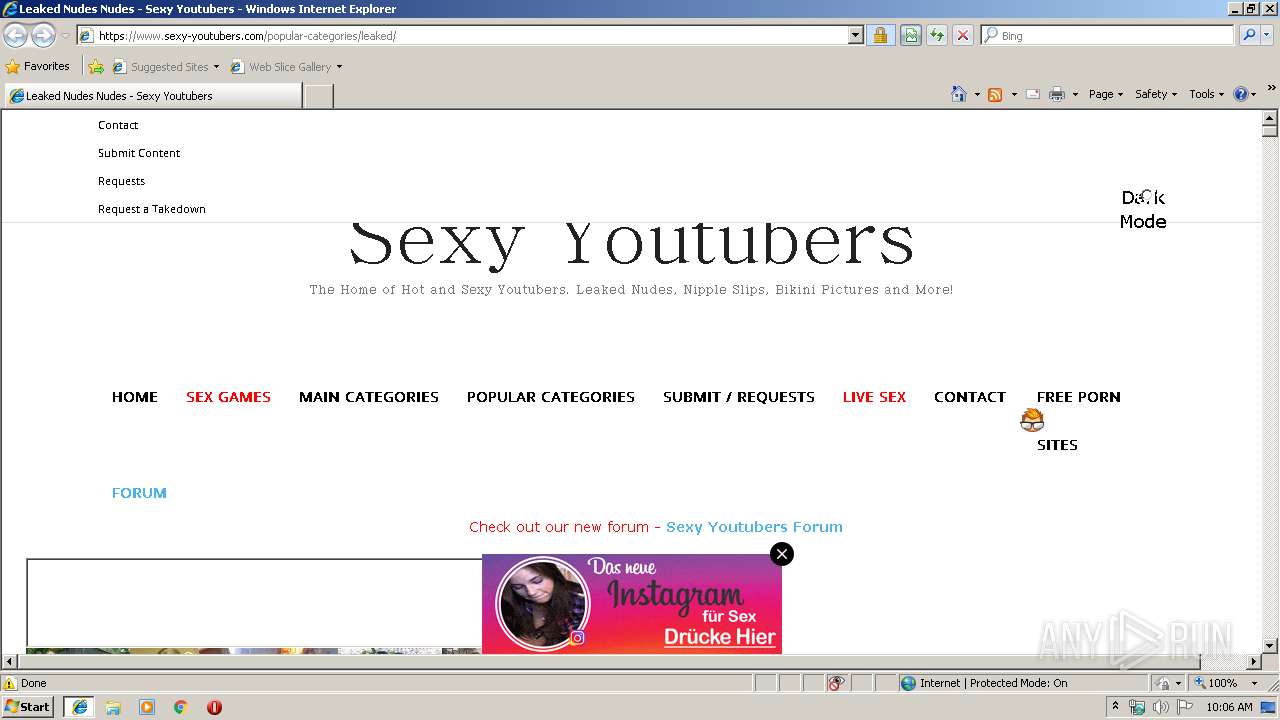The height and width of the screenshot is (720, 1280).
Task: Click the volume speaker tray icon
Action: point(1160,707)
